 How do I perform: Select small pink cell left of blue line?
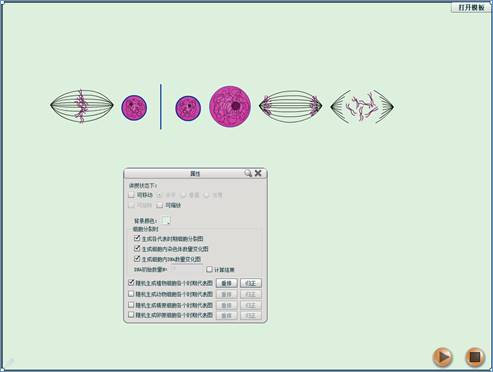[x=134, y=107]
